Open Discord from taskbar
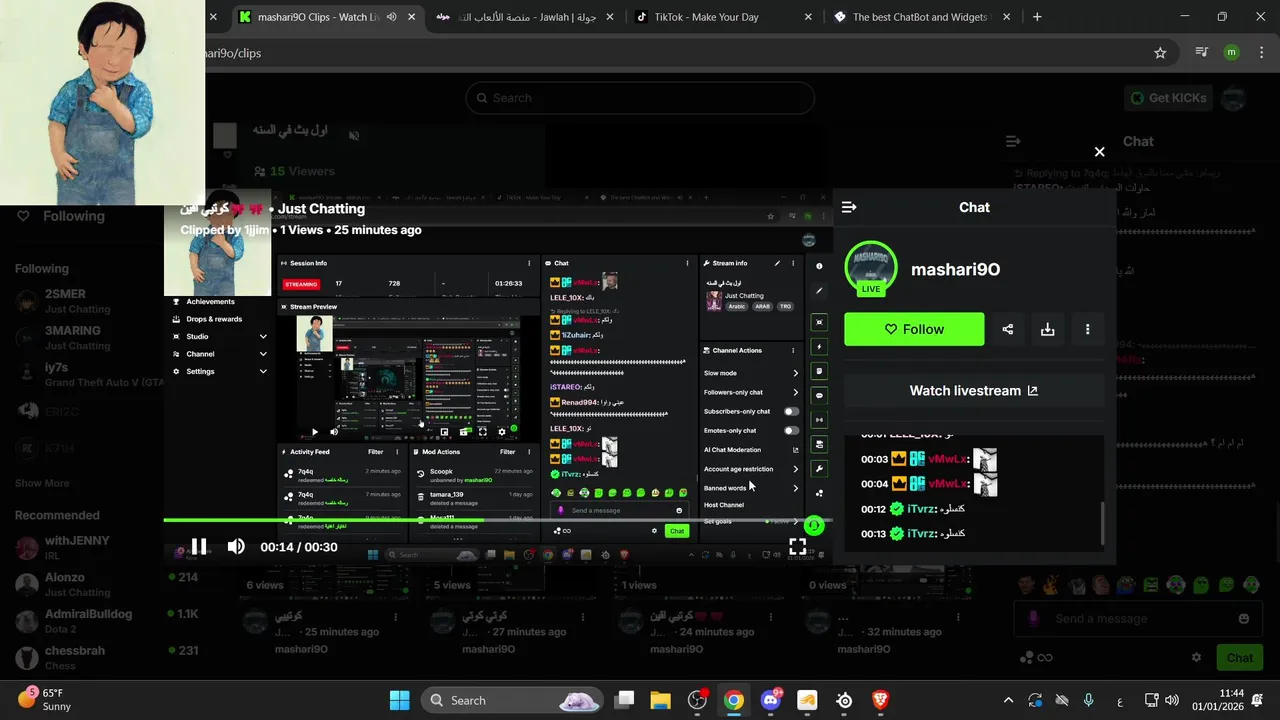Screen dimensions: 1280x720 771,700
